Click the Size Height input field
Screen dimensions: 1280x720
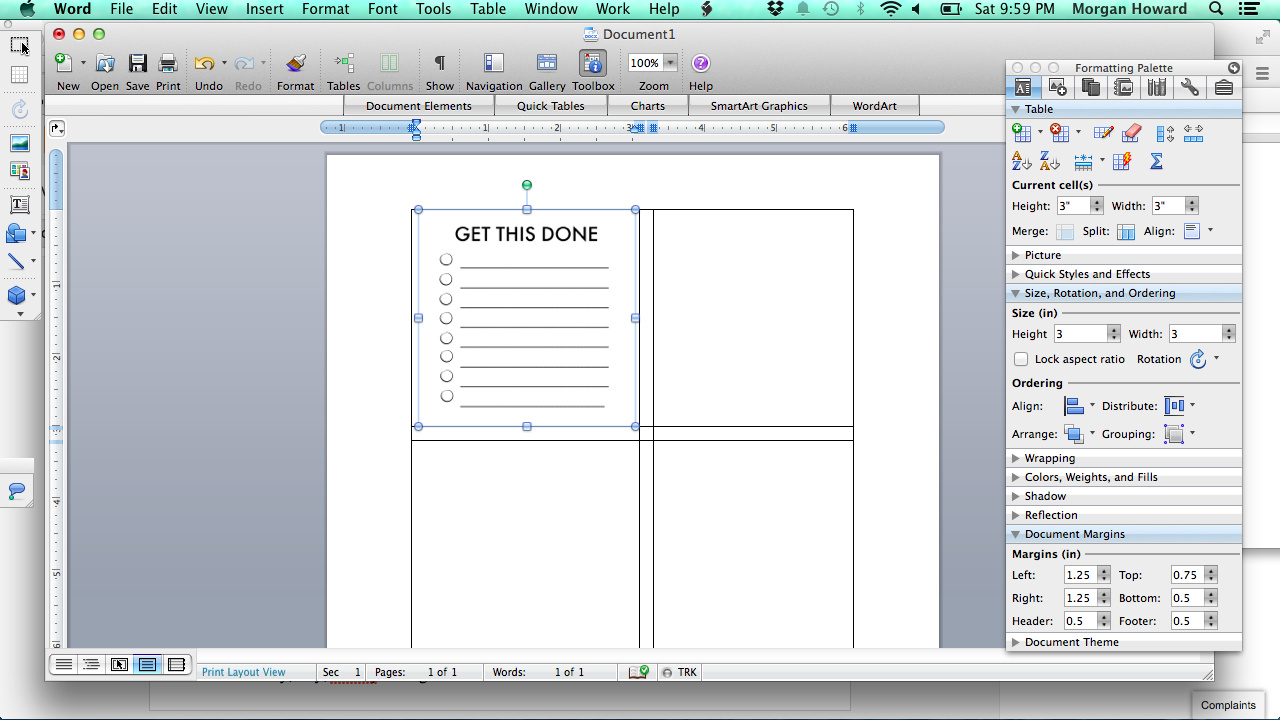coord(1080,334)
